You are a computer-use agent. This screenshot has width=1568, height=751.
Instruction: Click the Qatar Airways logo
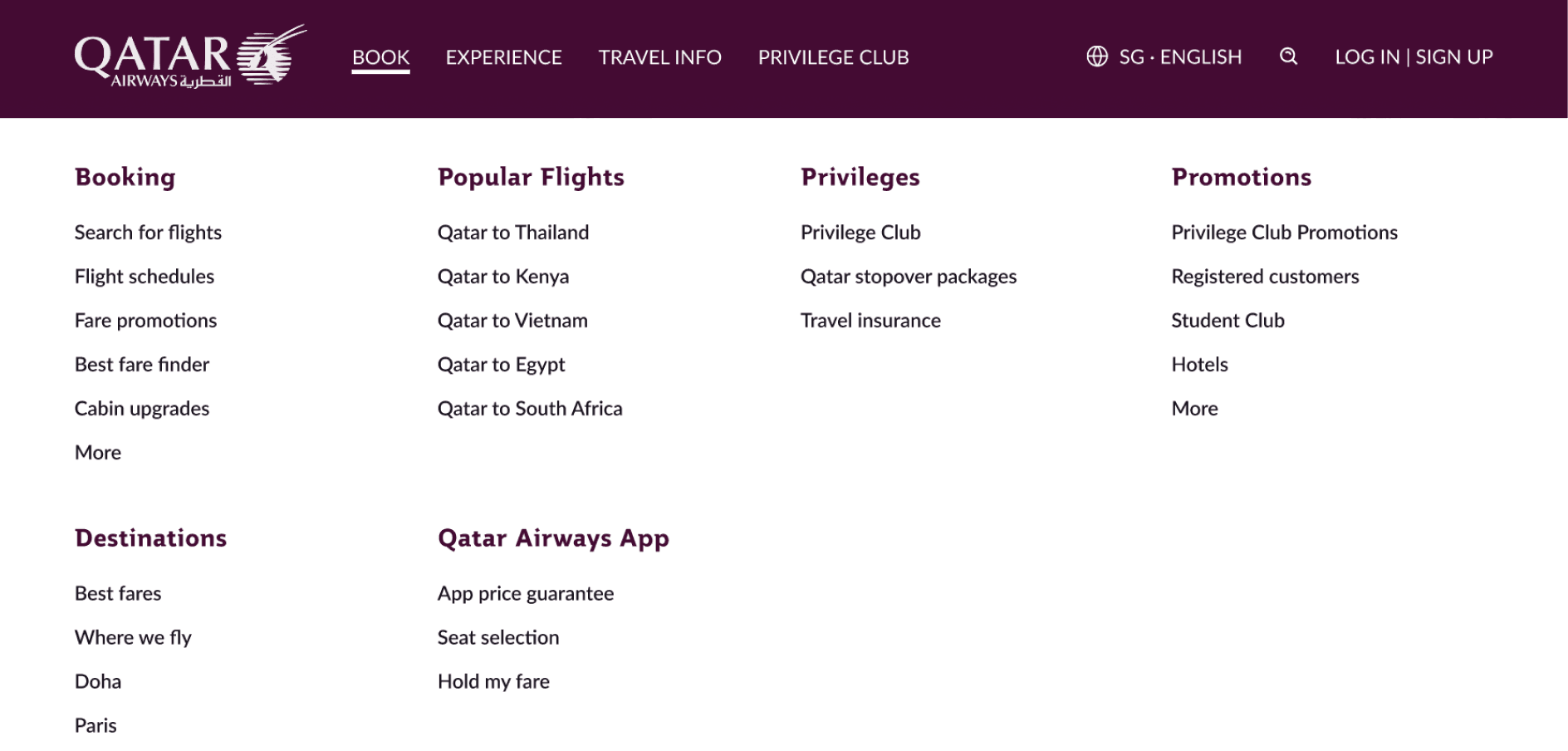click(x=190, y=56)
